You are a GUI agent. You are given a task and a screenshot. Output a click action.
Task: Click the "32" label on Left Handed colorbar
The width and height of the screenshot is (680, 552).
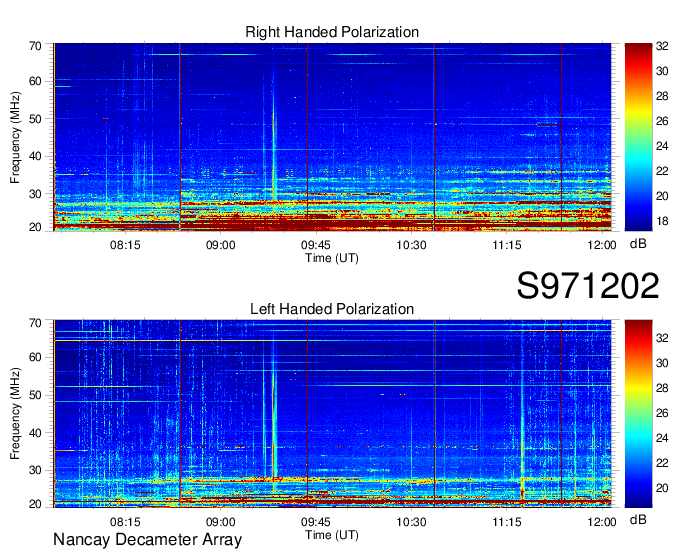[662, 338]
